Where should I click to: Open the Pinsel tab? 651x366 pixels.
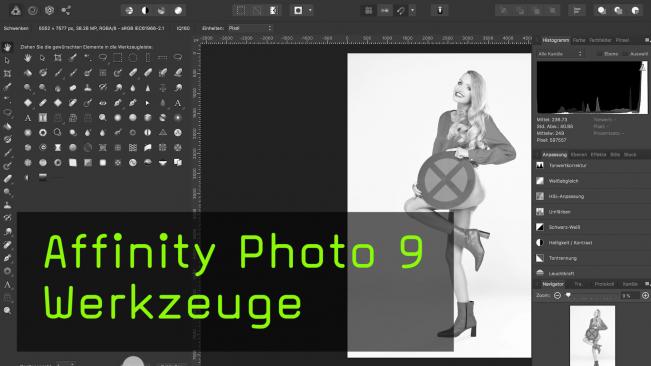point(622,40)
